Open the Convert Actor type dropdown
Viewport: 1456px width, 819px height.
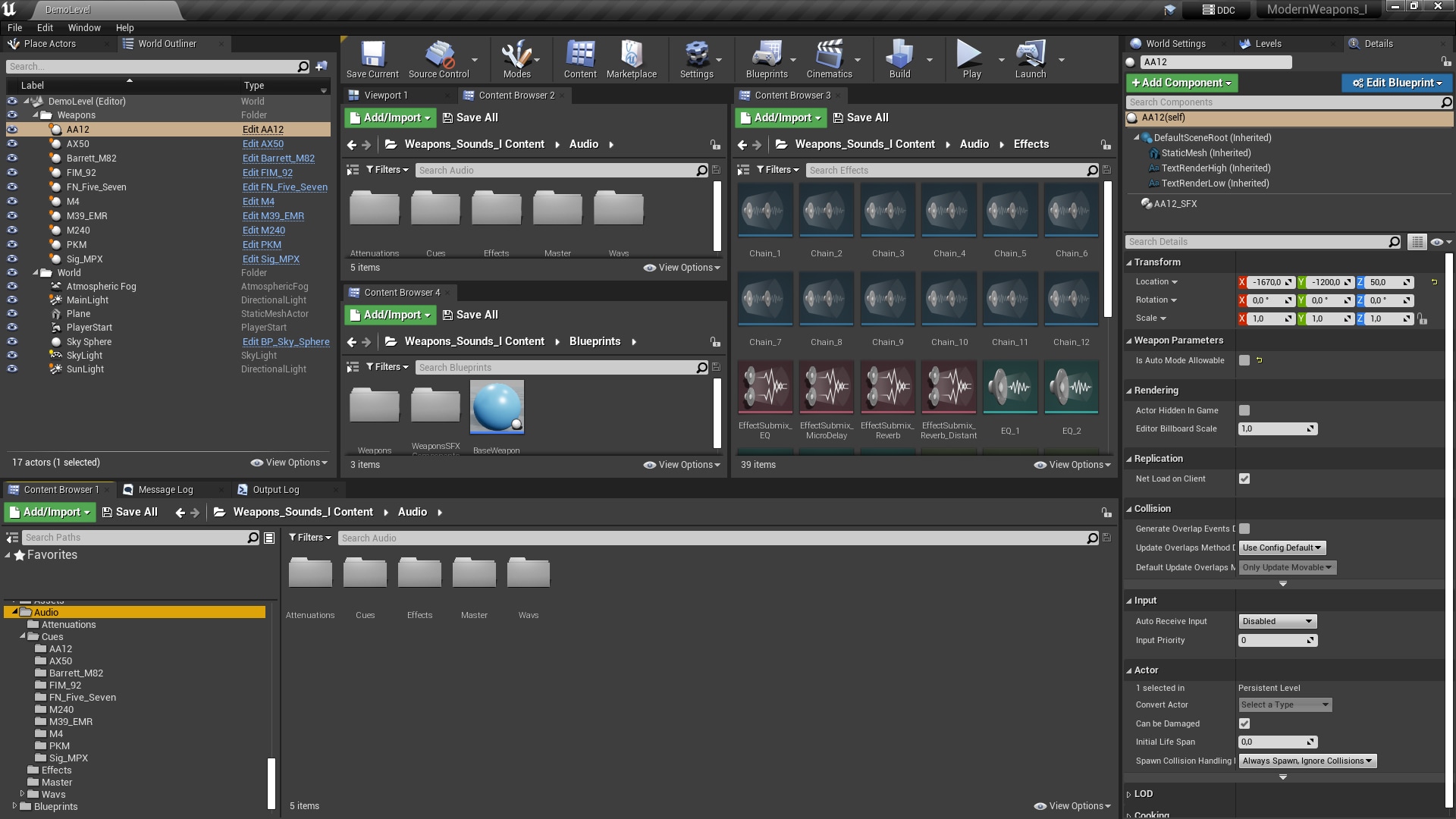tap(1285, 704)
